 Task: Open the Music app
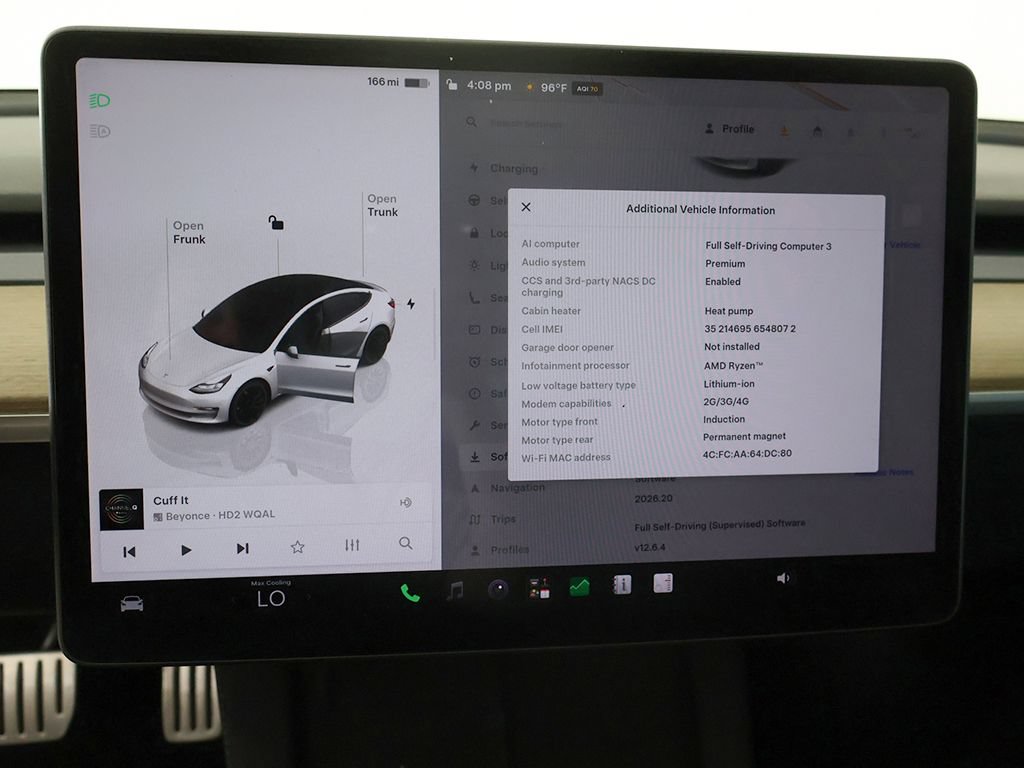click(455, 590)
